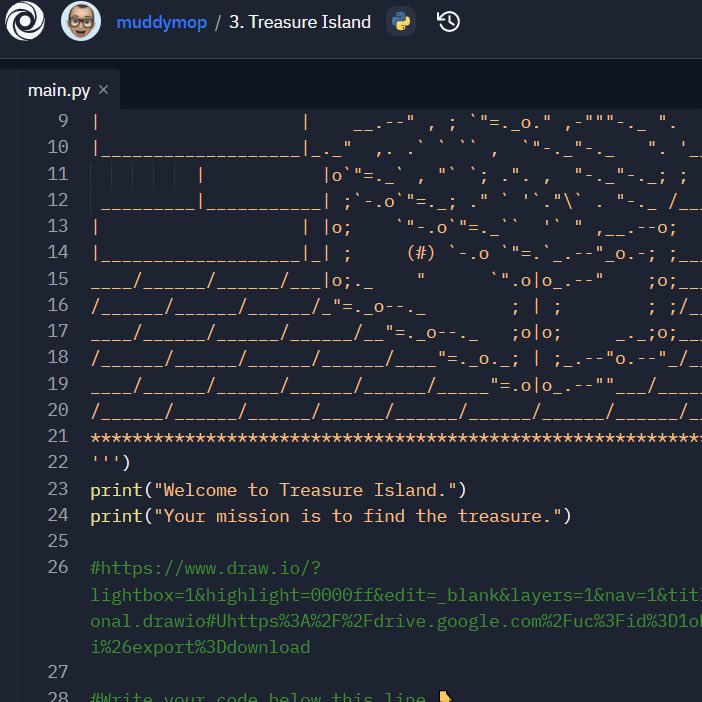Open muddymop's profile avatar

tap(81, 21)
